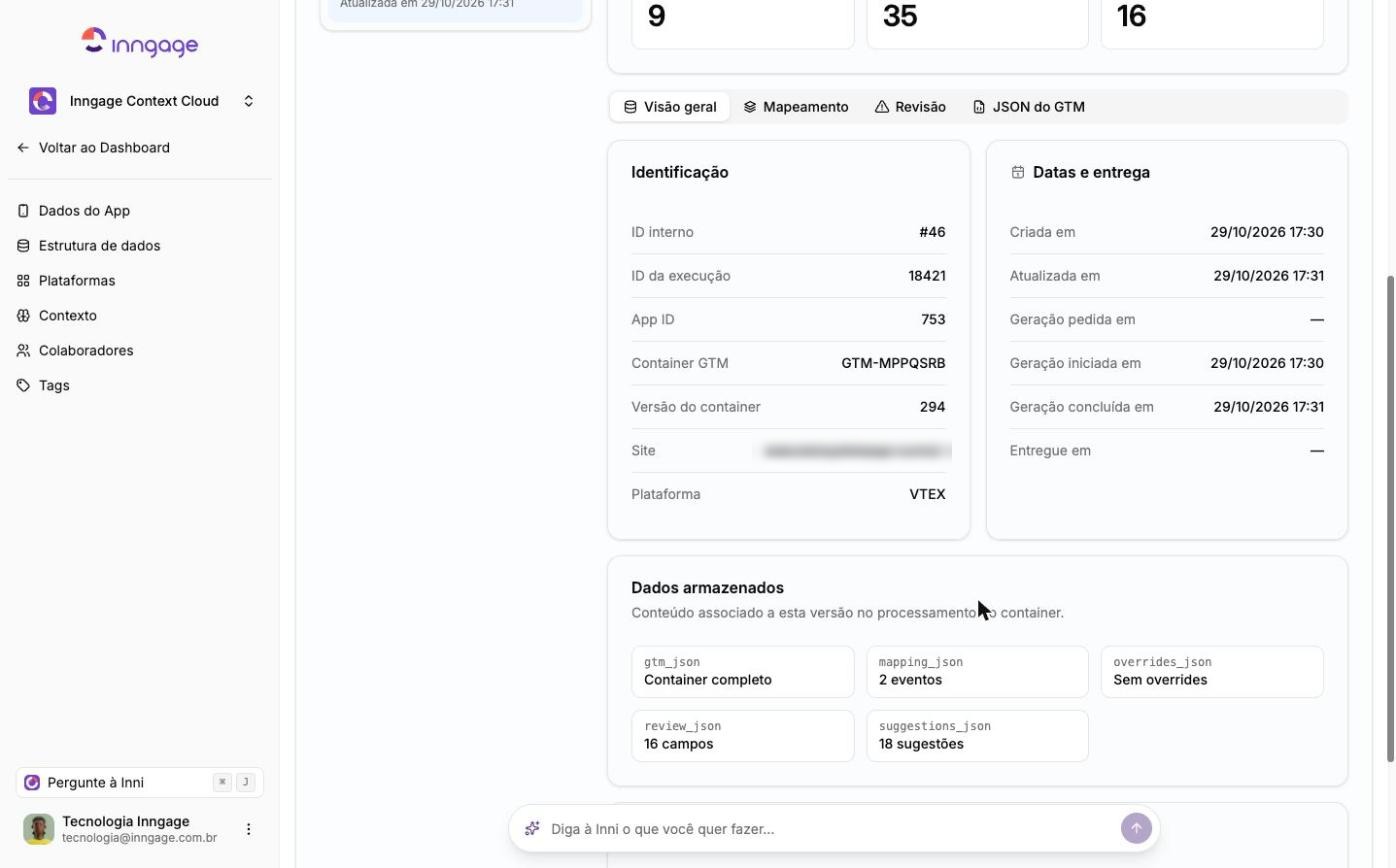The image size is (1396, 868).
Task: Select the Visão geral tab
Action: [x=670, y=107]
